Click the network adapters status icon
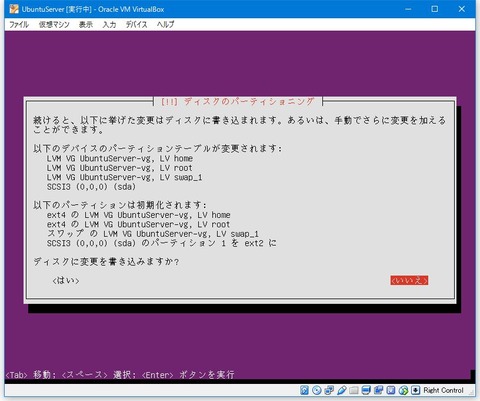 click(329, 390)
